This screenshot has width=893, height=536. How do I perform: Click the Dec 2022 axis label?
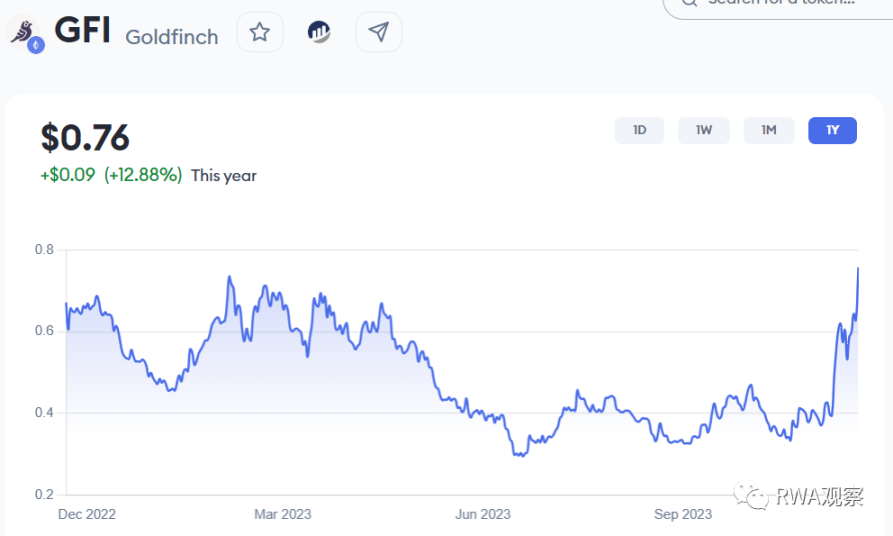point(87,514)
